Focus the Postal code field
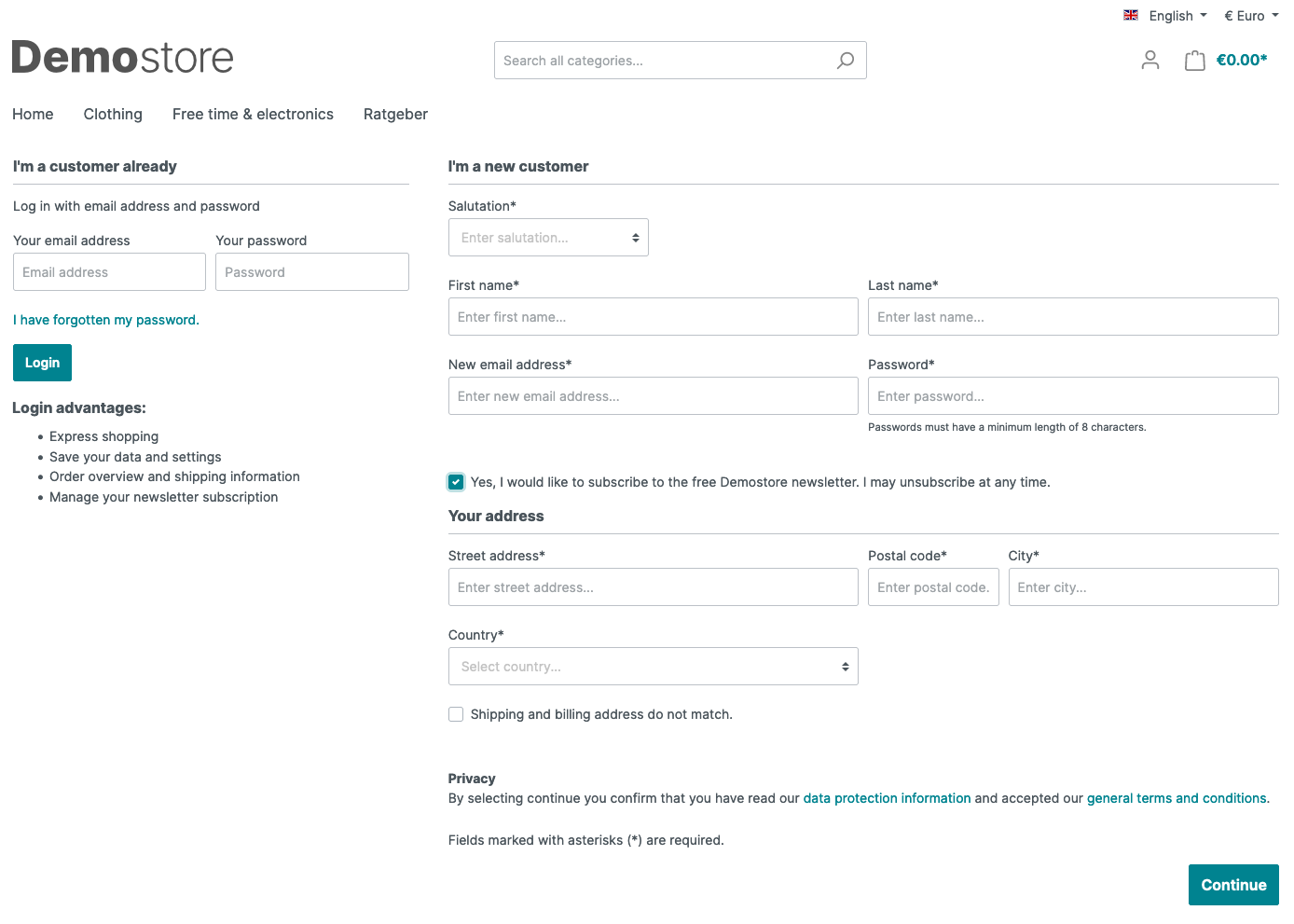The width and height of the screenshot is (1294, 924). pyautogui.click(x=933, y=587)
